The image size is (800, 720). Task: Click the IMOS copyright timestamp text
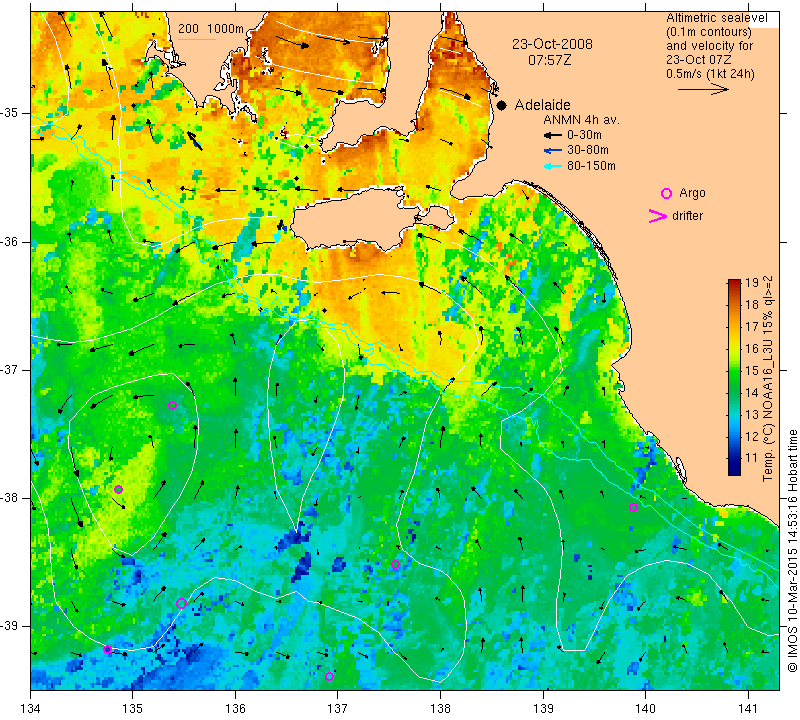pyautogui.click(x=792, y=550)
